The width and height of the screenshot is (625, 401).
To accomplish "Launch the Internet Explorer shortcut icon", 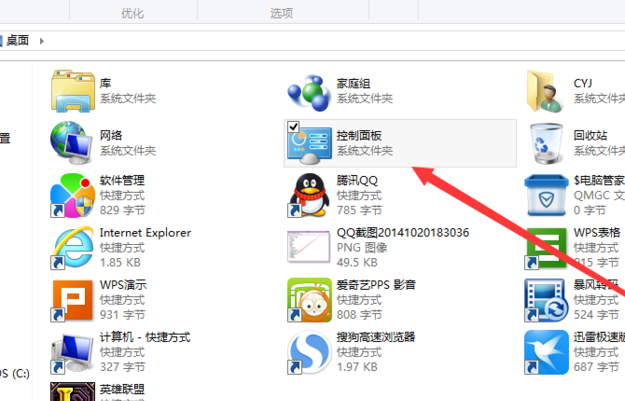I will pos(73,248).
